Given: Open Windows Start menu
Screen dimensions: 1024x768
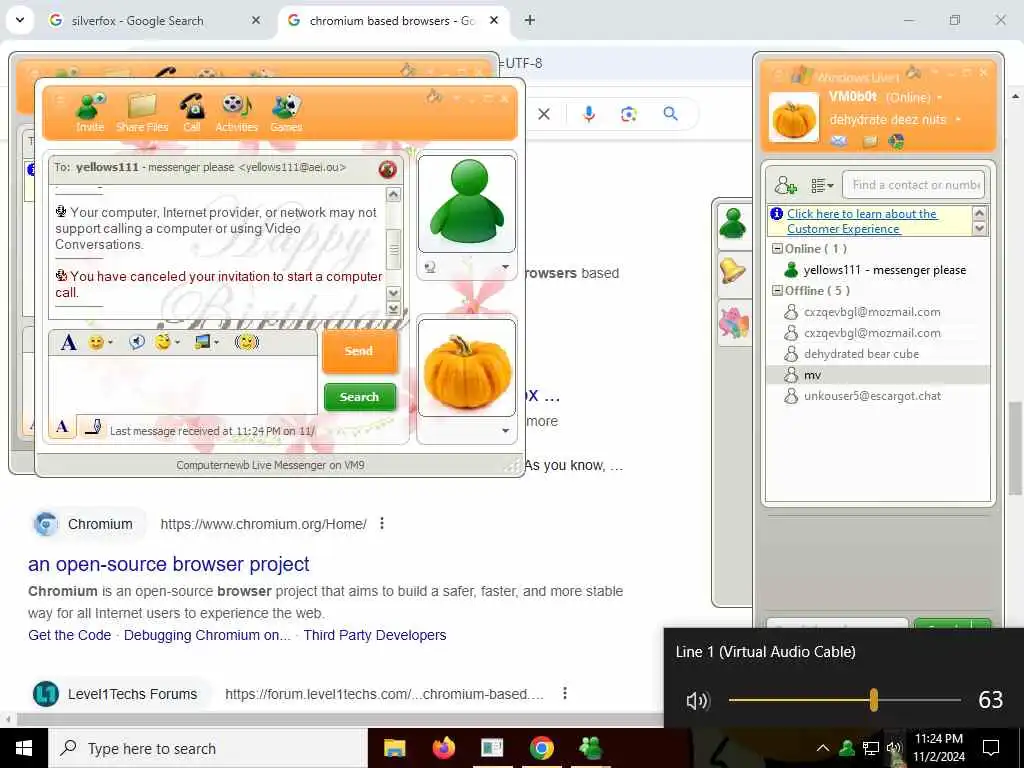Looking at the screenshot, I should (24, 748).
